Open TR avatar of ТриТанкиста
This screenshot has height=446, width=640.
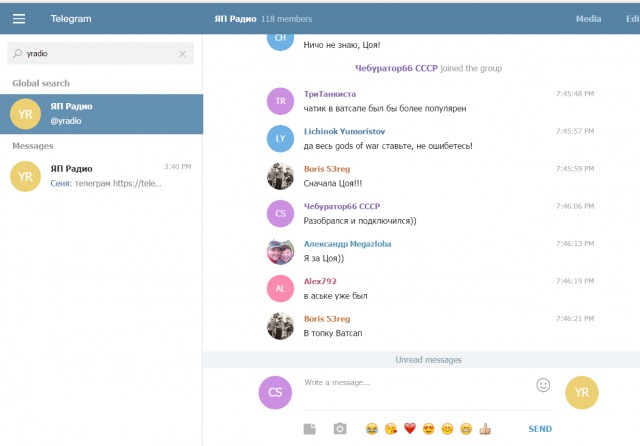click(x=280, y=101)
